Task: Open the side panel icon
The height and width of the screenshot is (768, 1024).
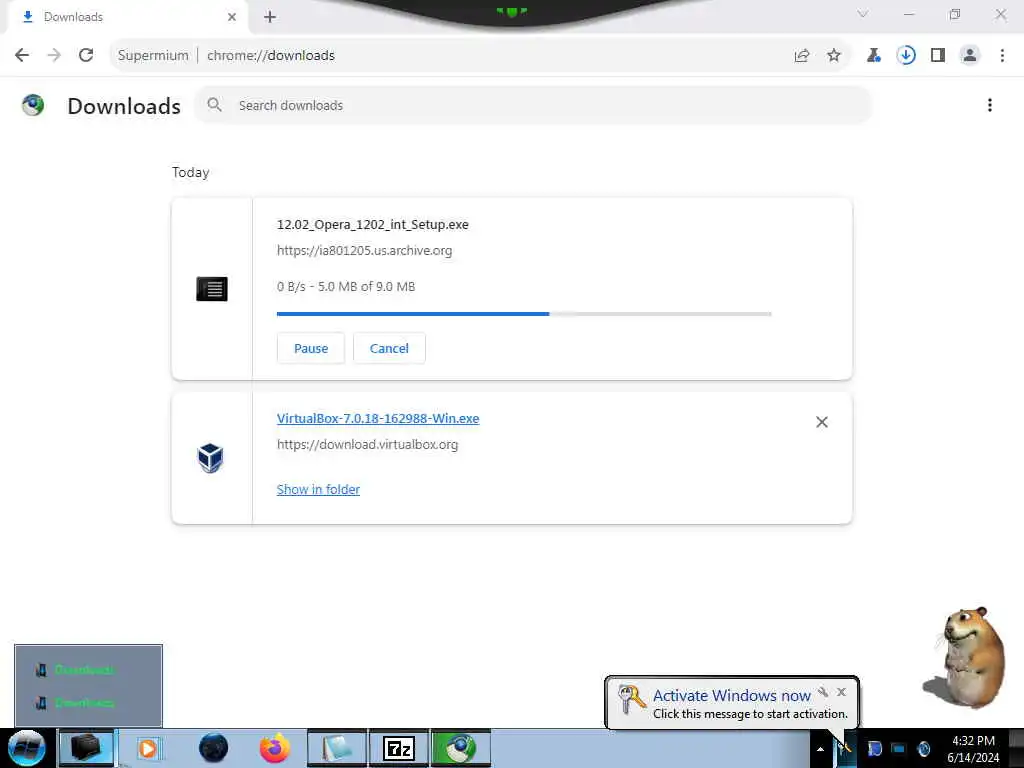Action: coord(938,56)
